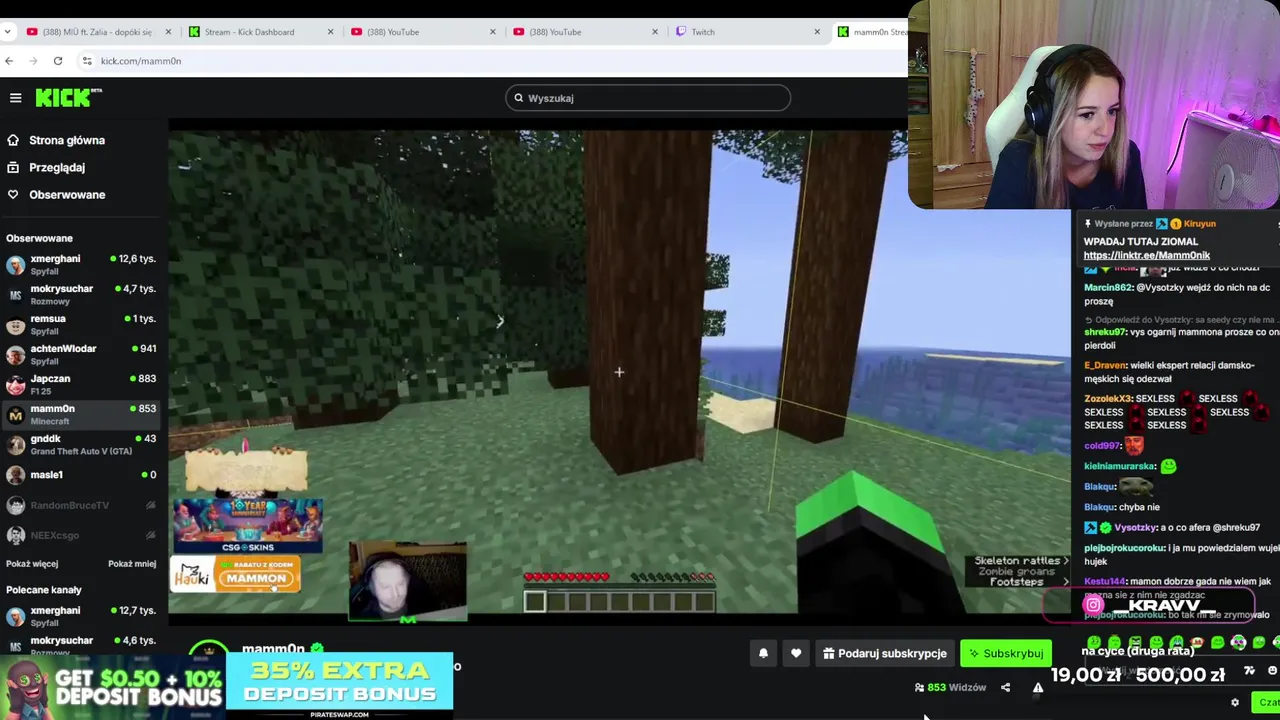Click the Czat send button
This screenshot has width=1280, height=720.
coord(1268,702)
